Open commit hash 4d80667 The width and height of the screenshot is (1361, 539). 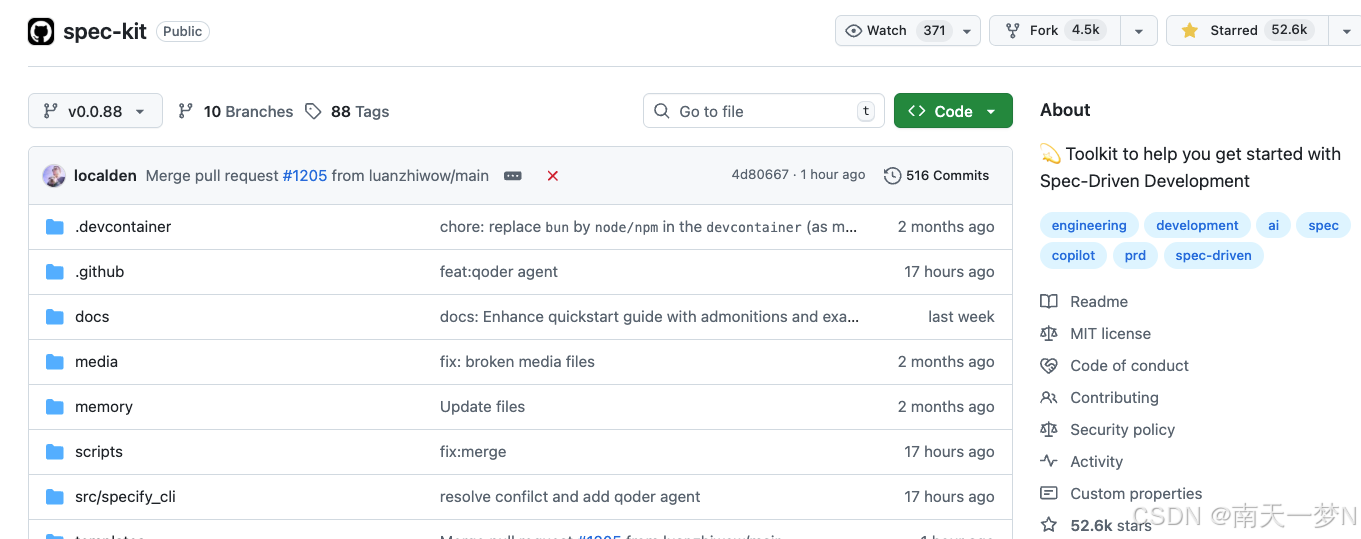point(760,175)
